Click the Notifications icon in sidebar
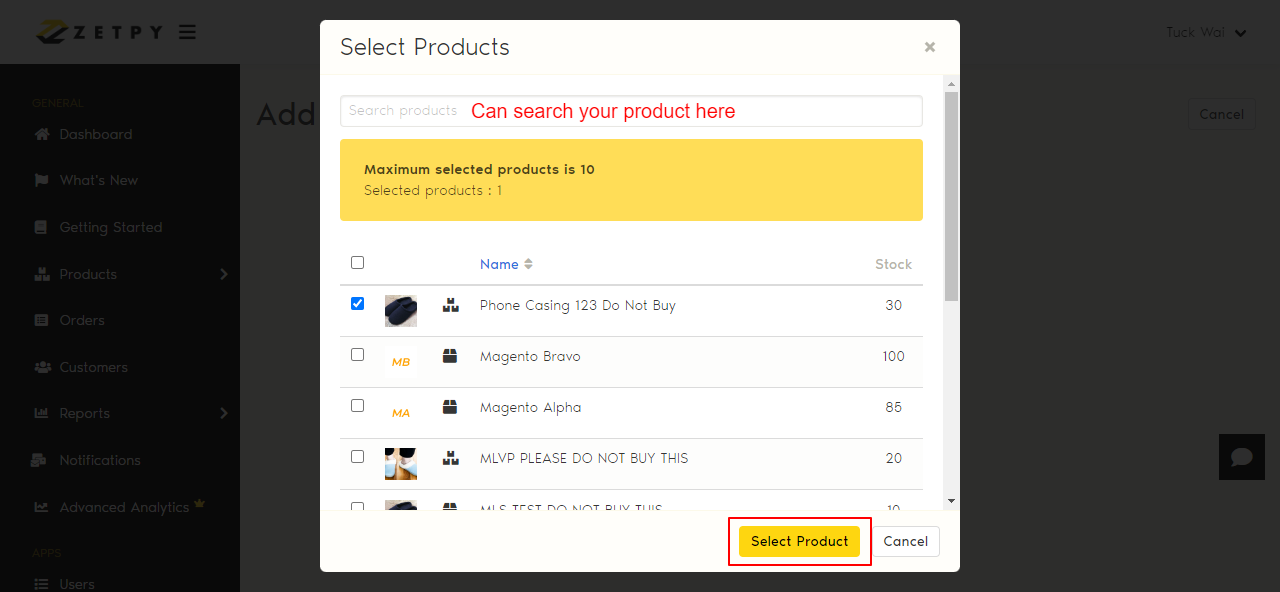Viewport: 1280px width, 592px height. coord(41,460)
